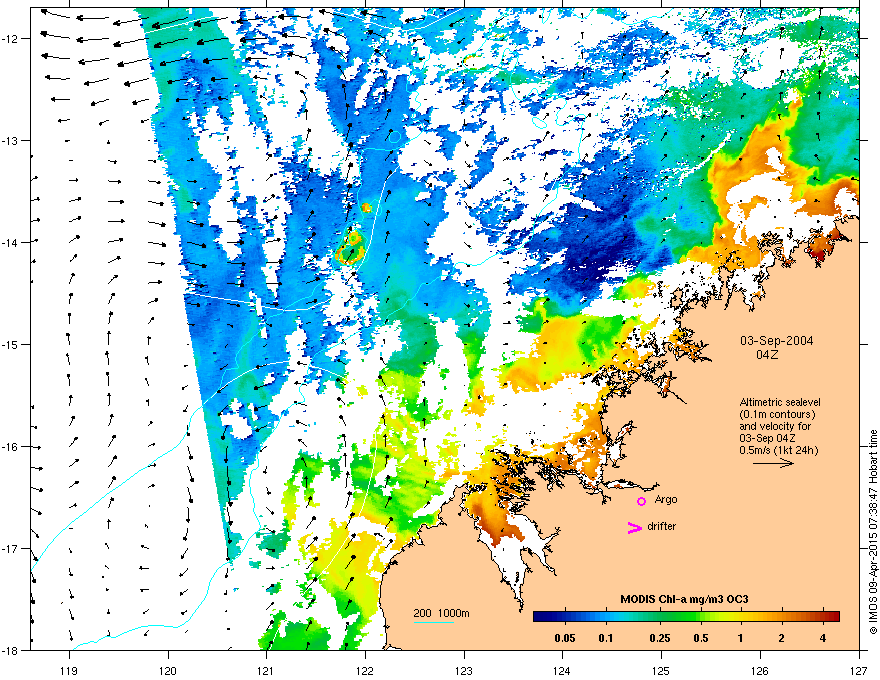Click the longitude axis label '127'
Screen dimensions: 880x680
coord(859,670)
